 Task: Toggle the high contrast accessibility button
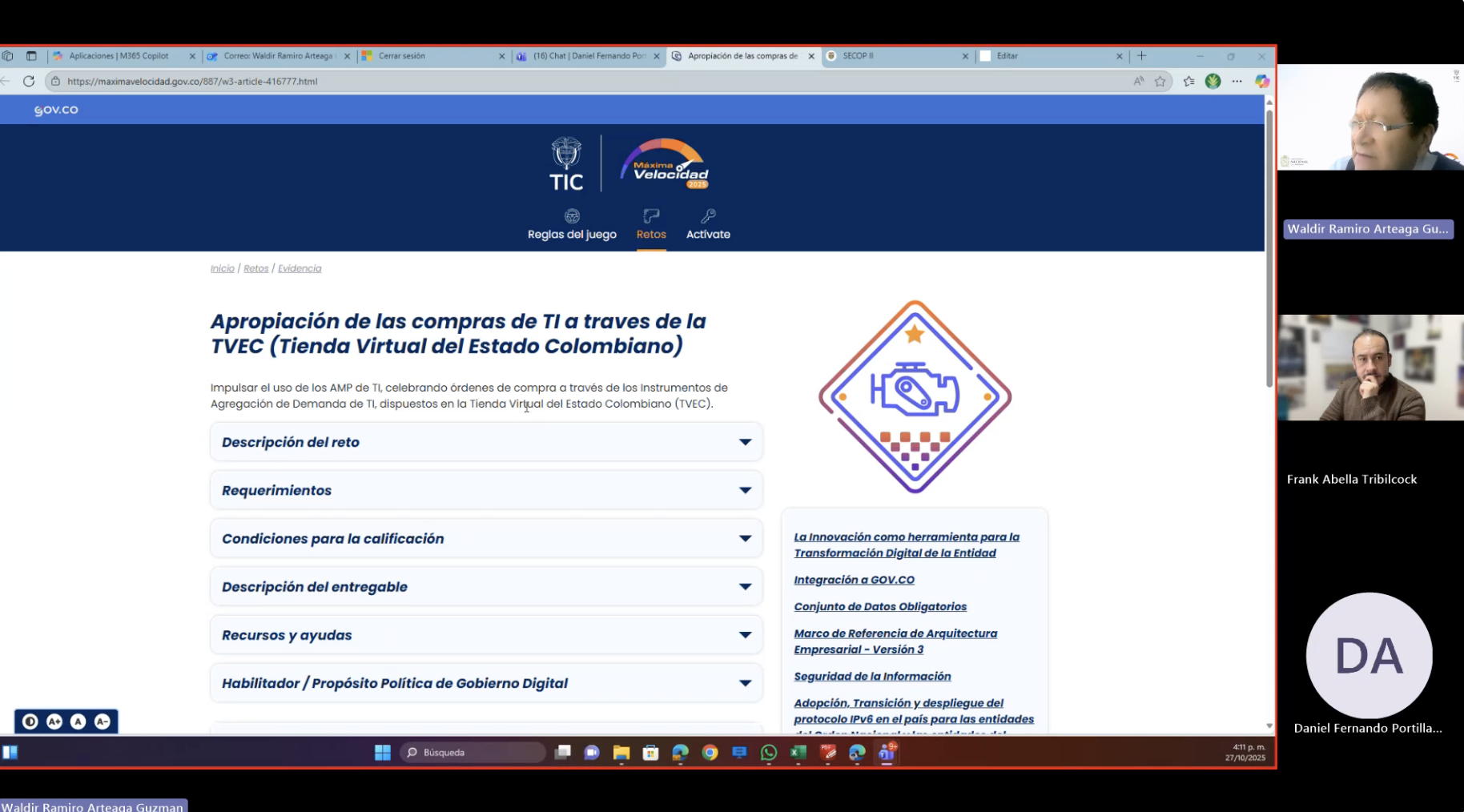click(x=30, y=722)
